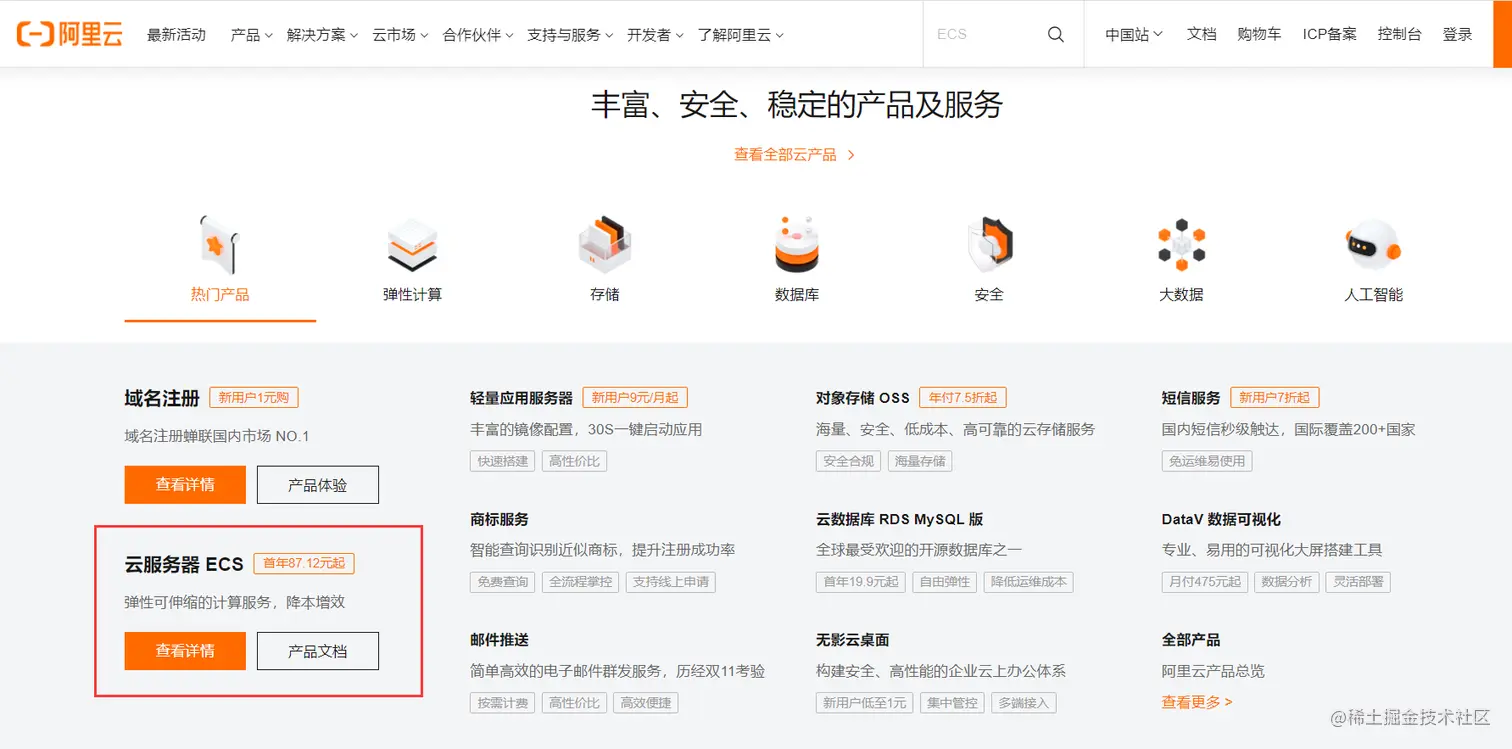This screenshot has height=749, width=1512.
Task: Click 查看全部云产品 link
Action: [795, 155]
